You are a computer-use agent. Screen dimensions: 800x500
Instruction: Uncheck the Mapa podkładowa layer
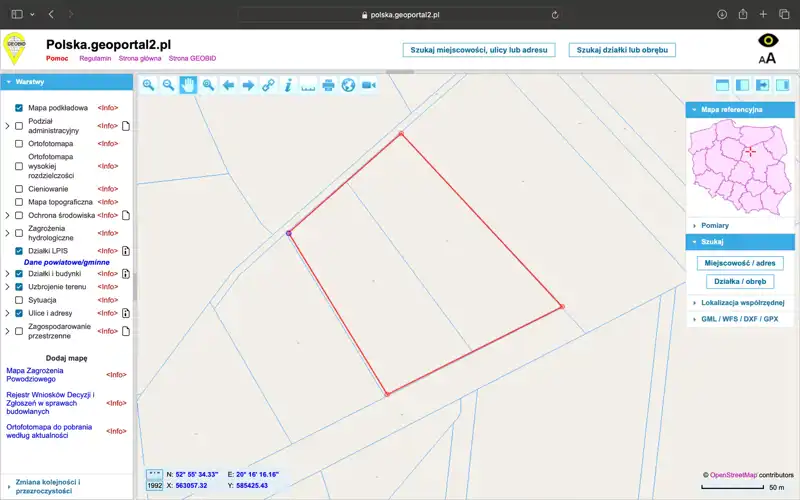19,108
